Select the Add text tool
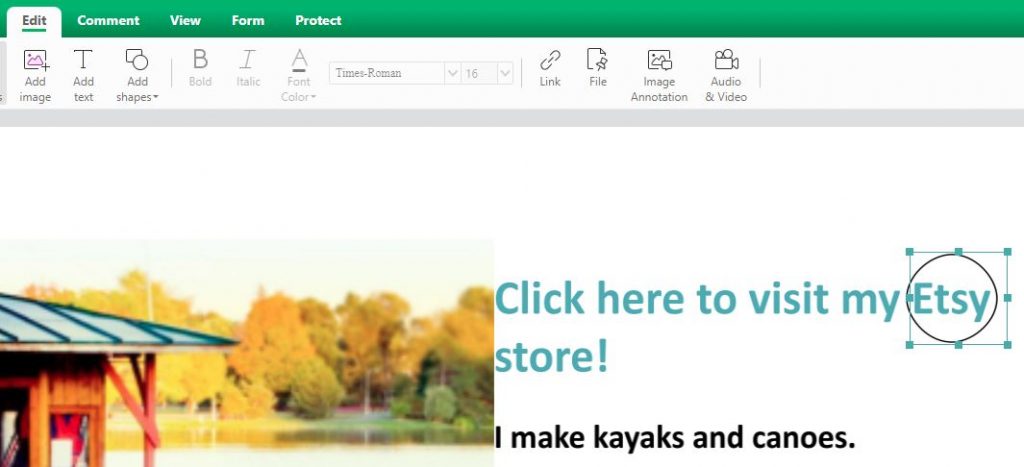This screenshot has width=1024, height=467. (x=83, y=75)
